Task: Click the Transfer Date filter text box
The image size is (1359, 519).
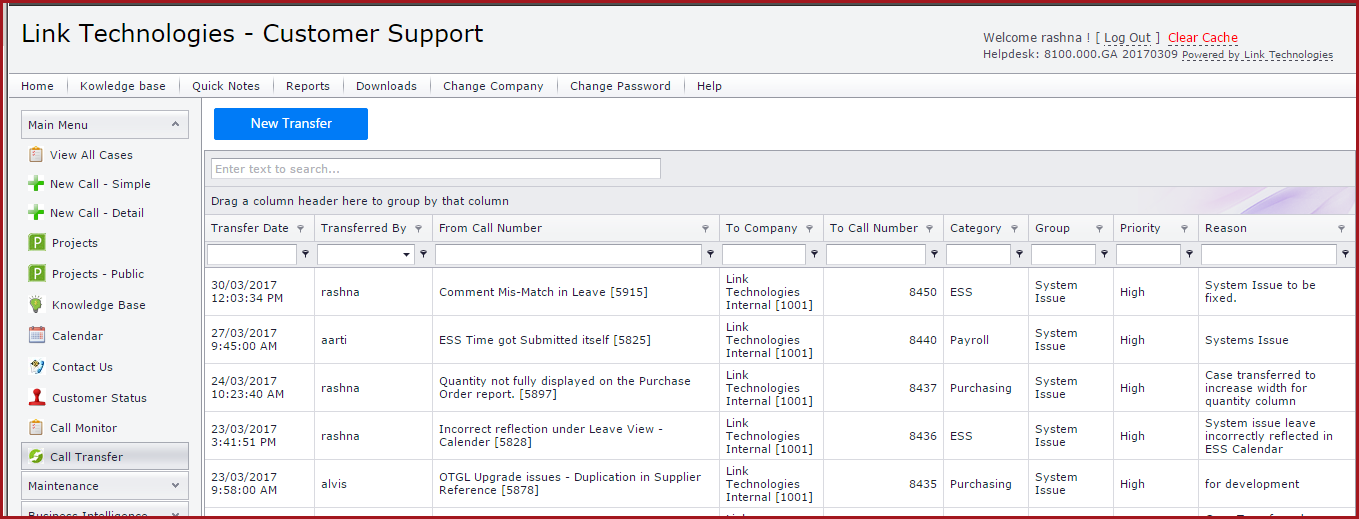Action: pyautogui.click(x=252, y=255)
